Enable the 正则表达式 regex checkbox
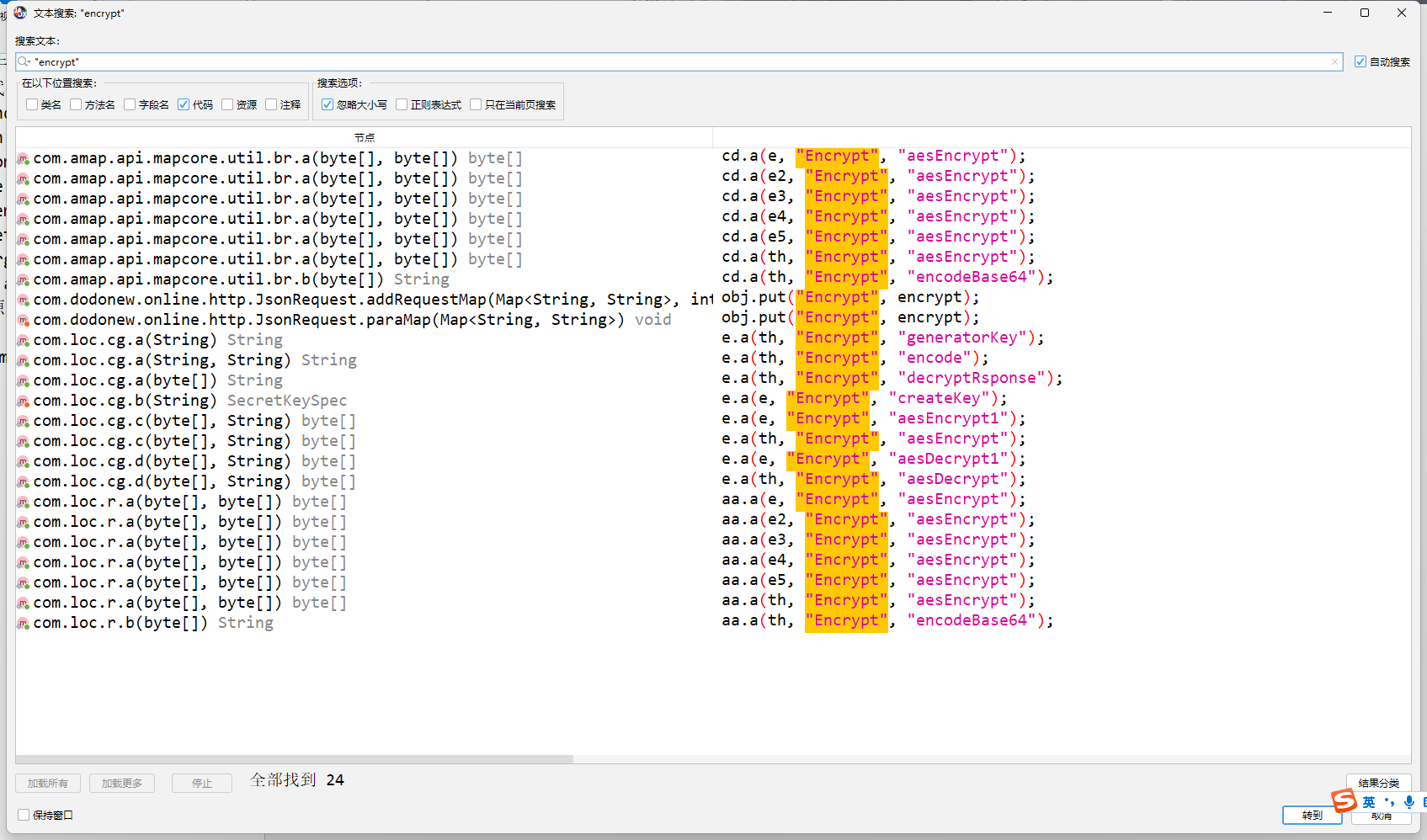This screenshot has width=1427, height=840. [x=402, y=104]
